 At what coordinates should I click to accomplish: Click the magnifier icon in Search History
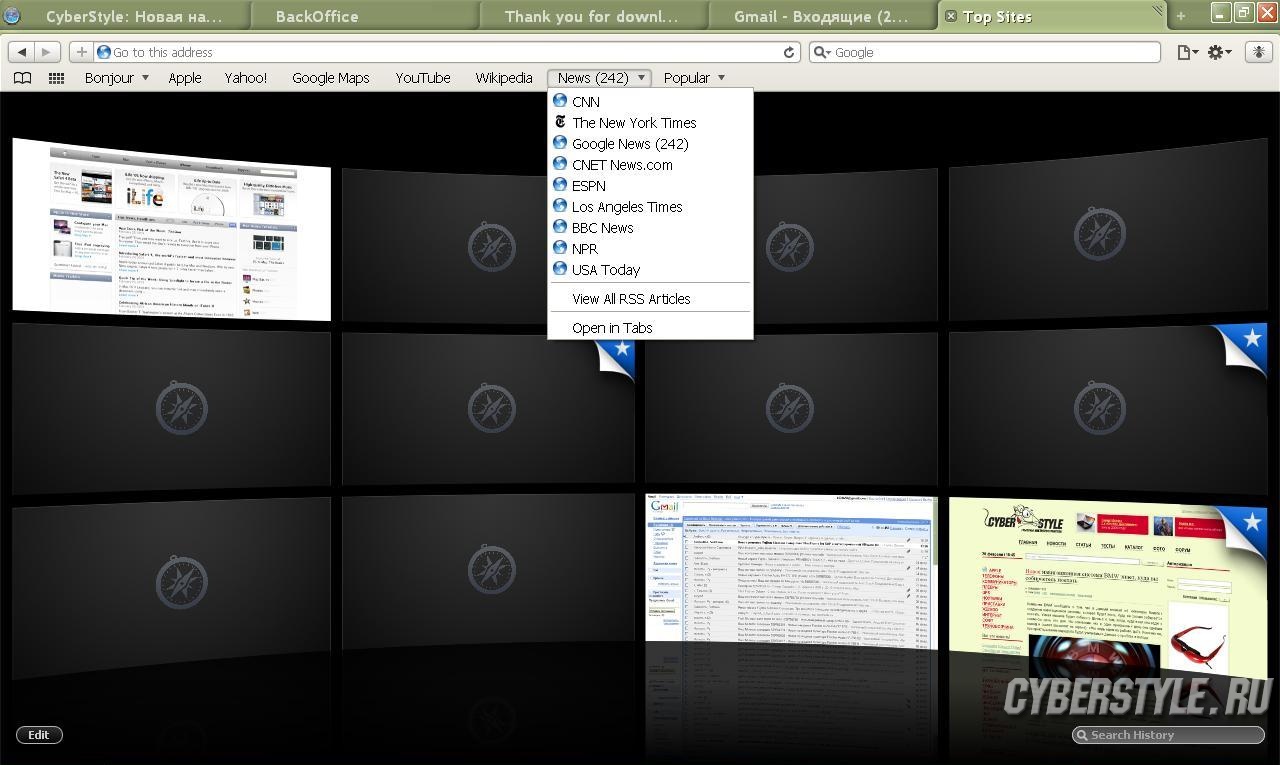coord(1081,735)
